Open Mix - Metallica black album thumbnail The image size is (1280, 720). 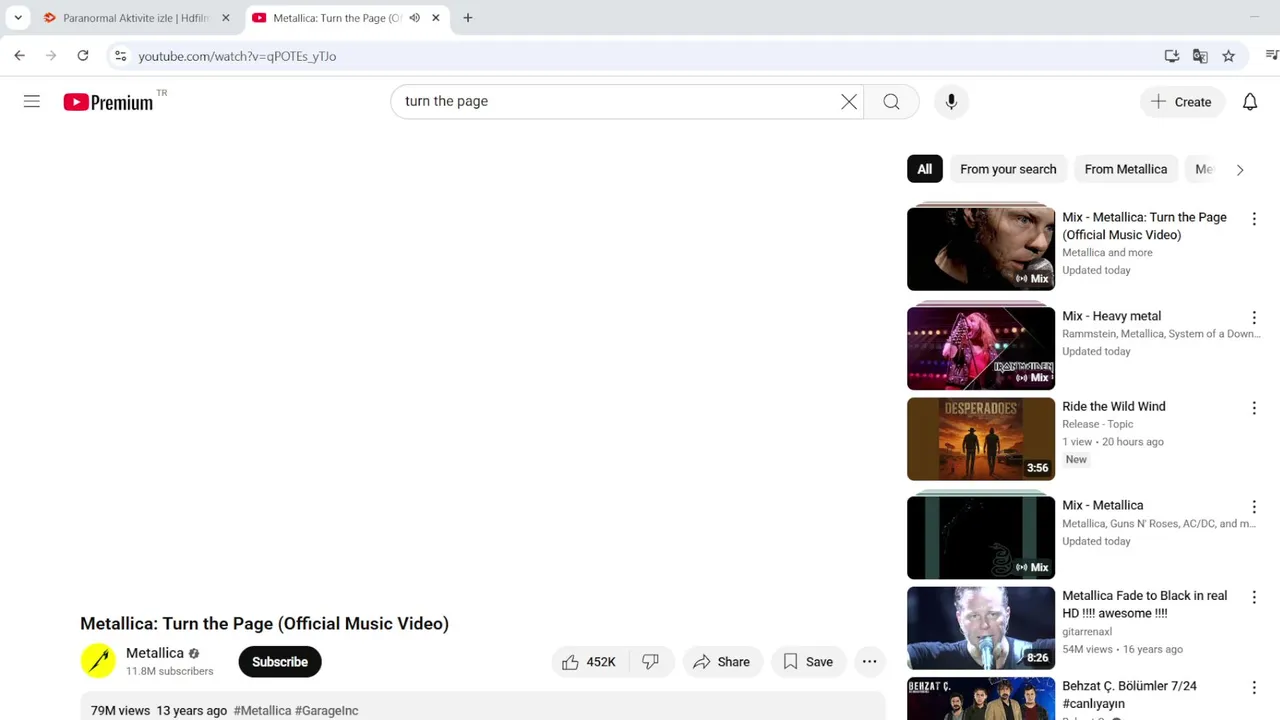tap(981, 537)
